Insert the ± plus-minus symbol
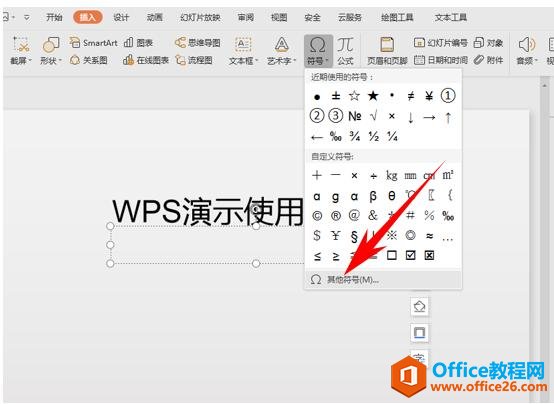This screenshot has width=554, height=404. pyautogui.click(x=336, y=96)
